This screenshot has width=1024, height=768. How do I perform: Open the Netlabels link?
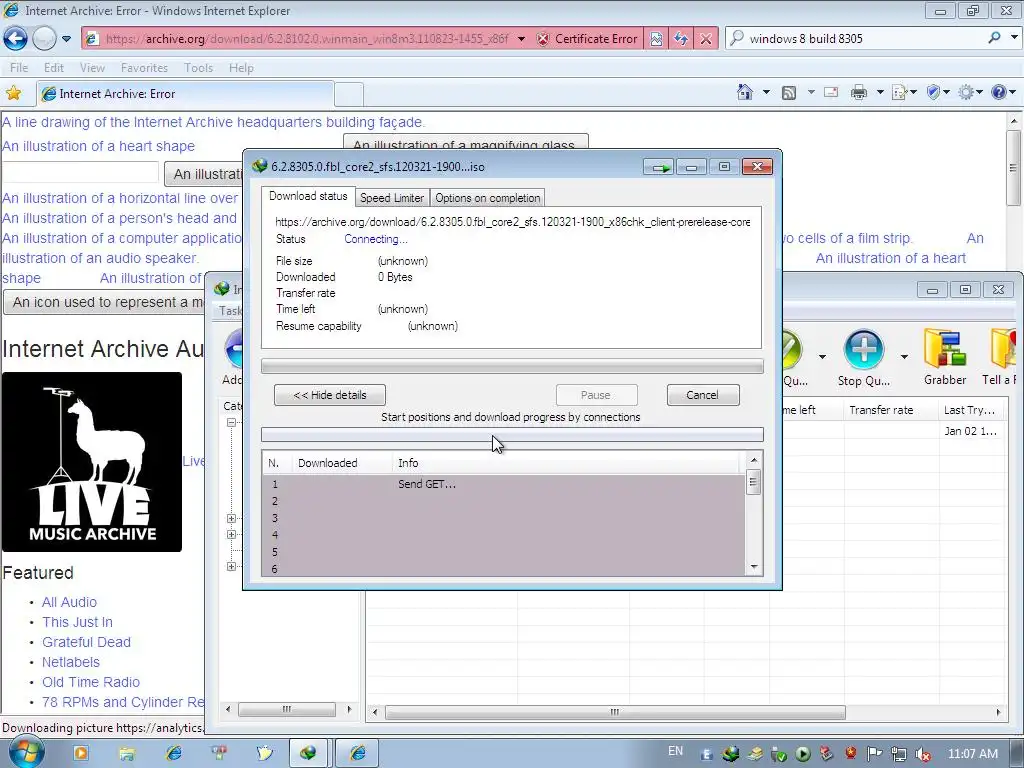click(x=71, y=662)
